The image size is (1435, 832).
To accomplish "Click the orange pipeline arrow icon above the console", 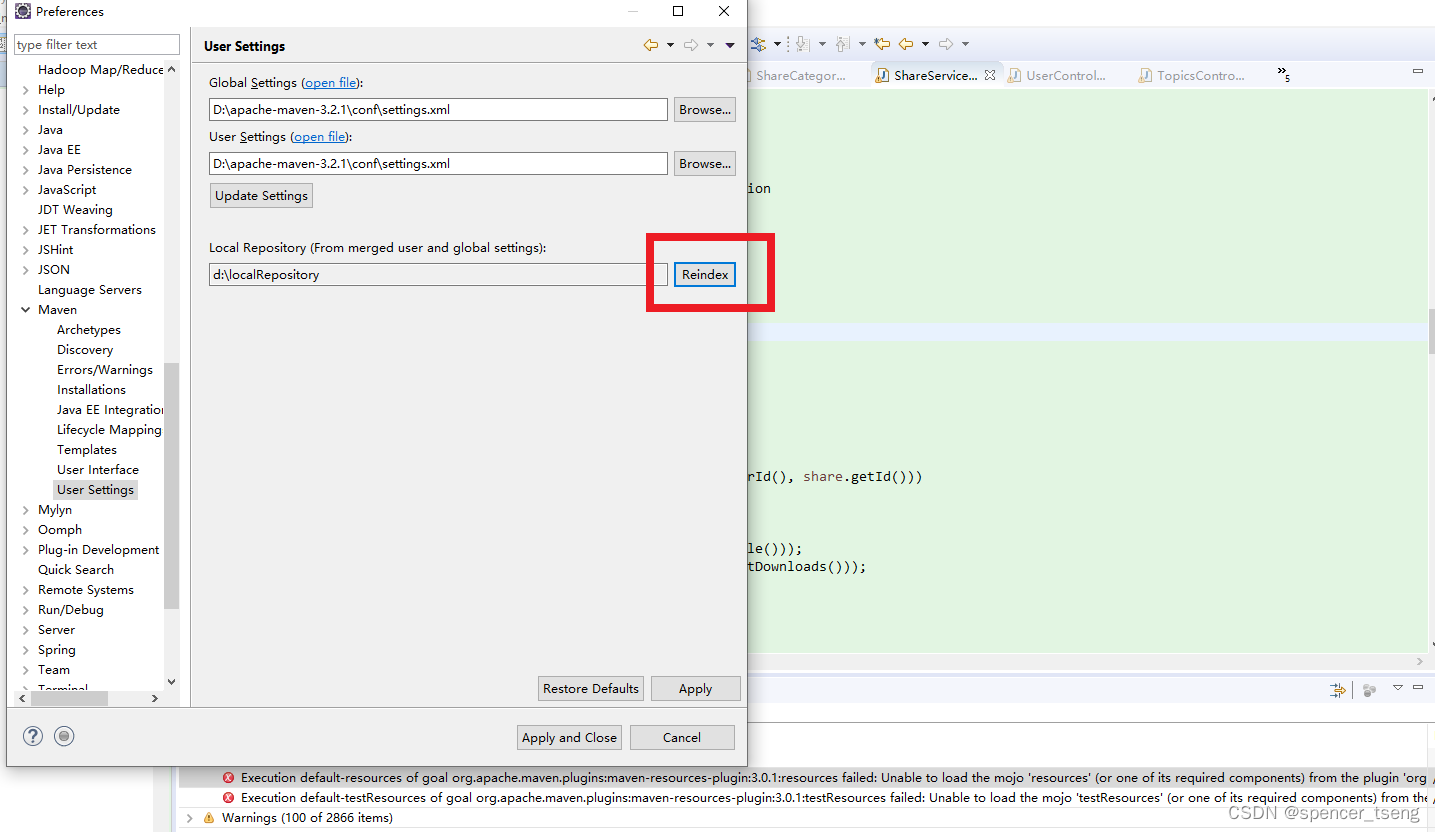I will [x=1339, y=689].
